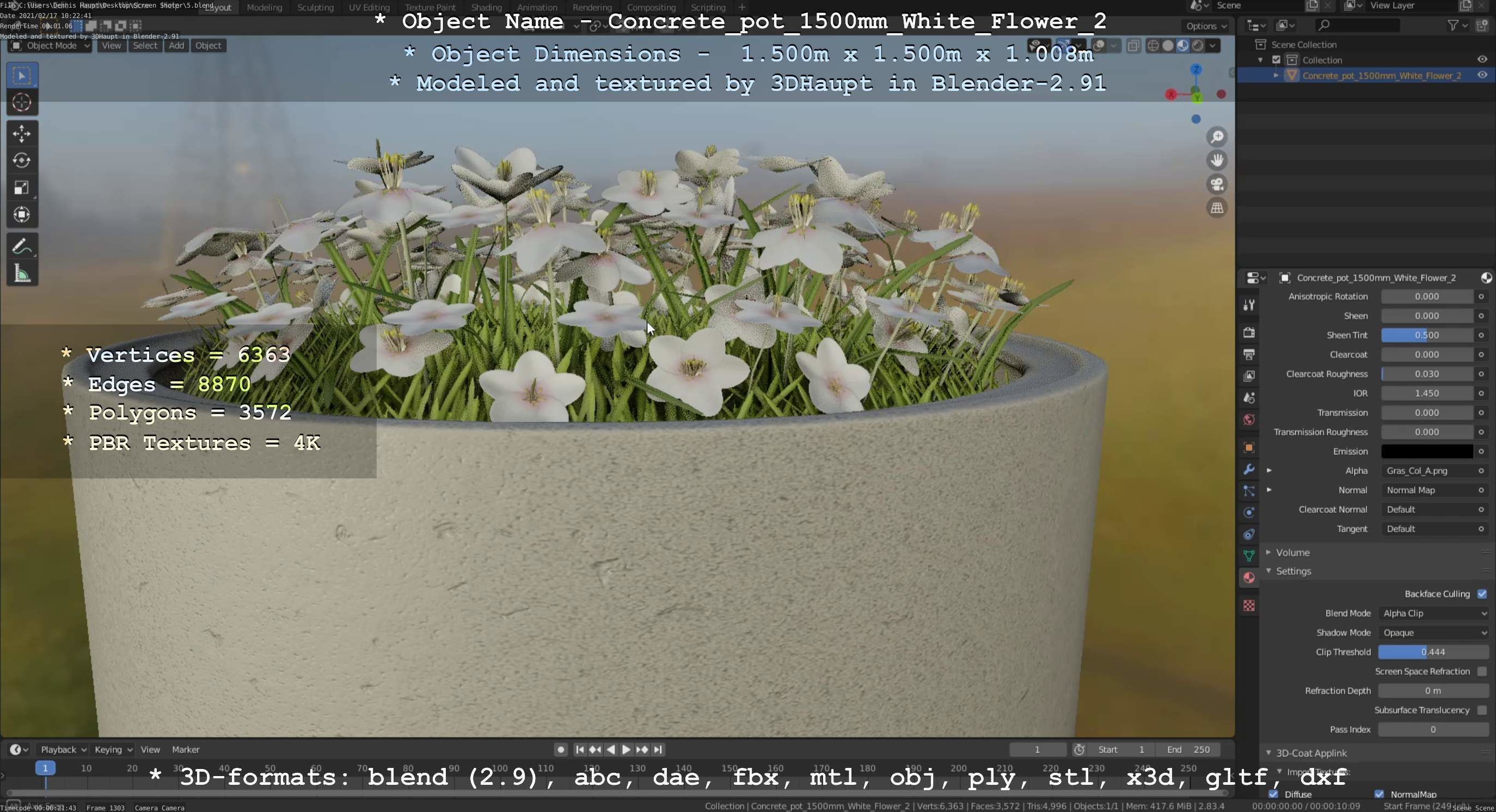
Task: Open the Output properties tab
Action: click(1249, 355)
